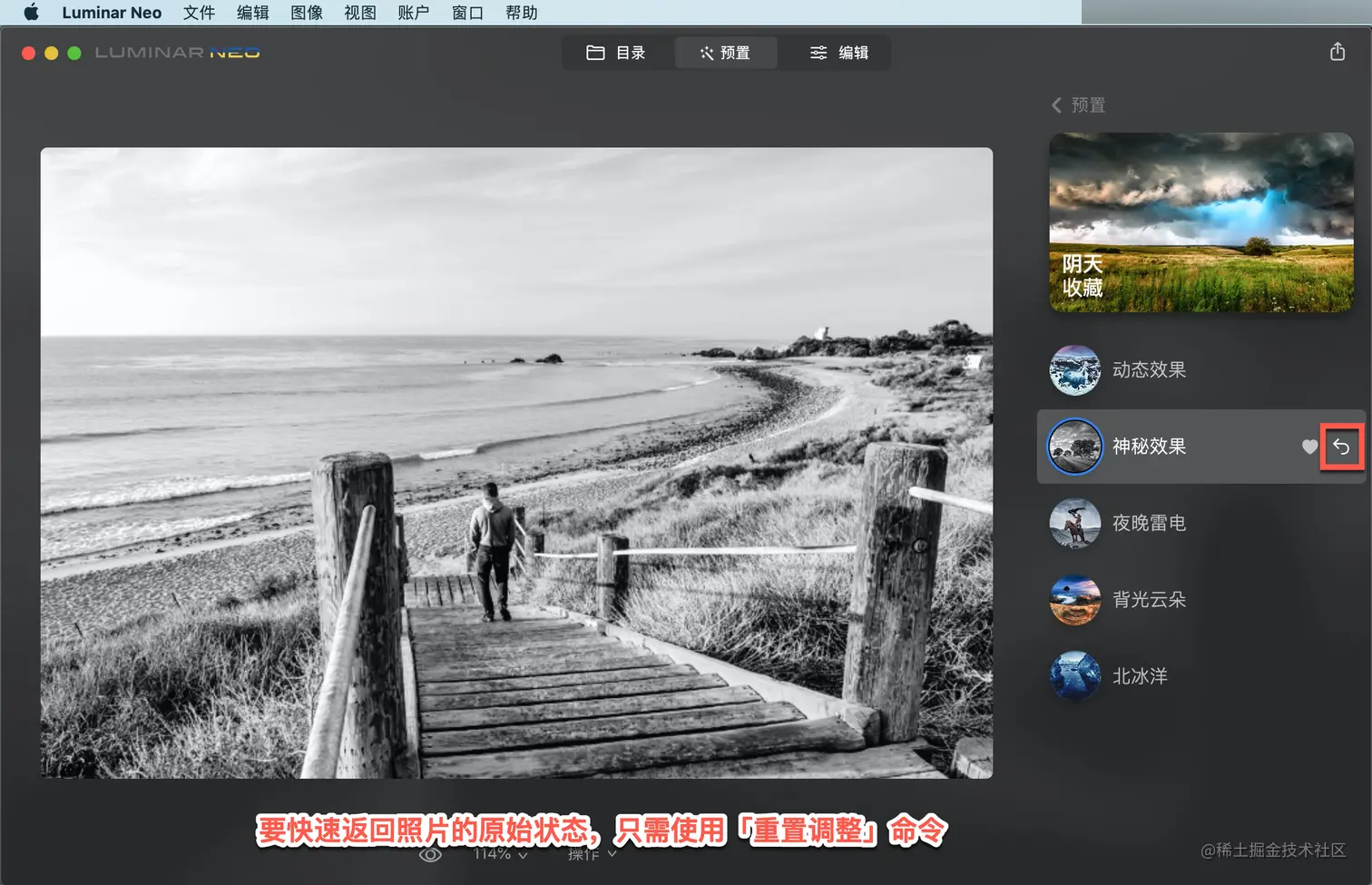The image size is (1372, 885).
Task: Minimize the Luminar Neo window
Action: point(51,53)
